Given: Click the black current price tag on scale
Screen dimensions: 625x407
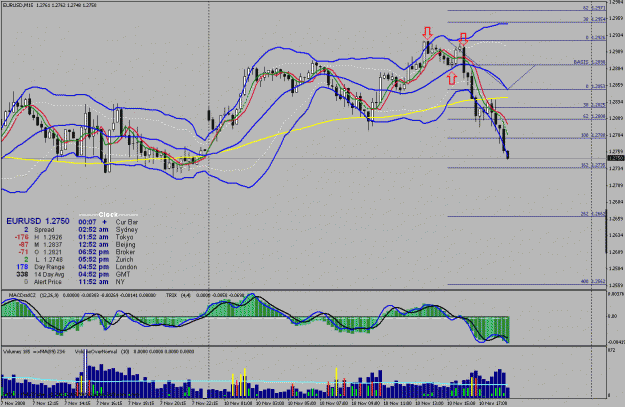Looking at the screenshot, I should (616, 158).
